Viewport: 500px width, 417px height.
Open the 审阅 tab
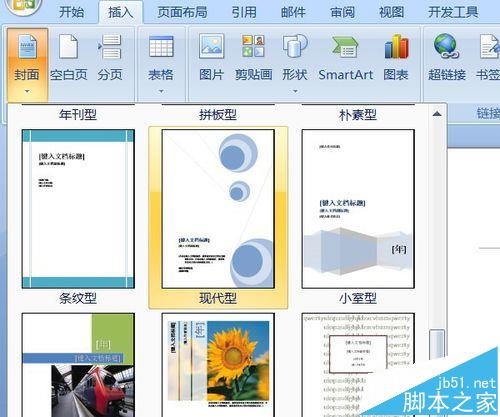pyautogui.click(x=342, y=13)
